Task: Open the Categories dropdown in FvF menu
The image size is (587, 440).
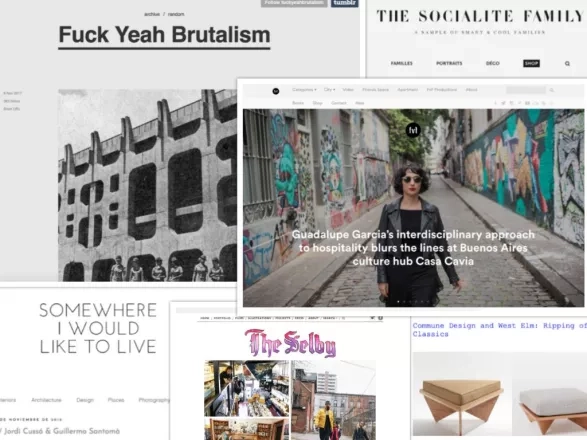Action: [304, 90]
